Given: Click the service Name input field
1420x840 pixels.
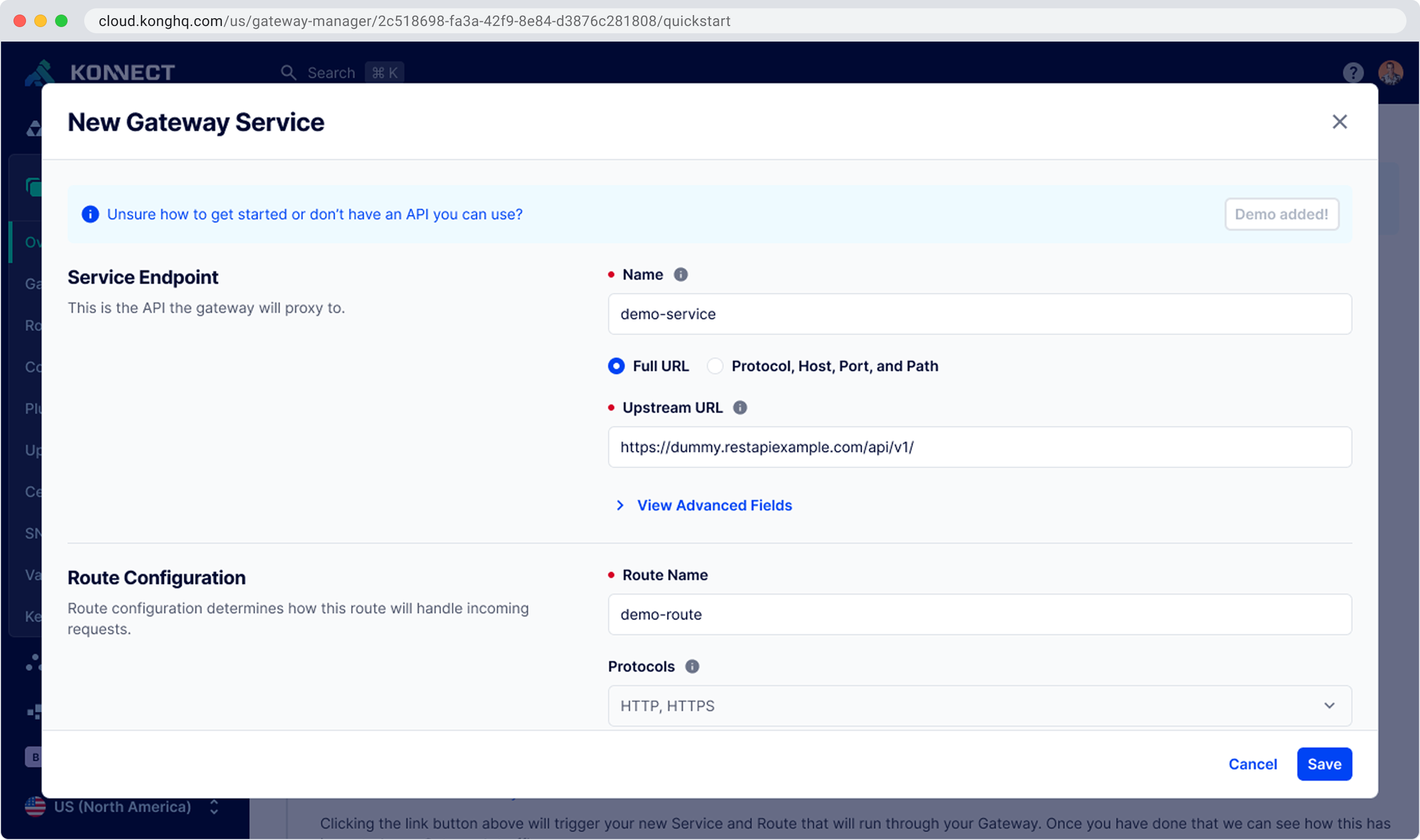Looking at the screenshot, I should (x=979, y=314).
